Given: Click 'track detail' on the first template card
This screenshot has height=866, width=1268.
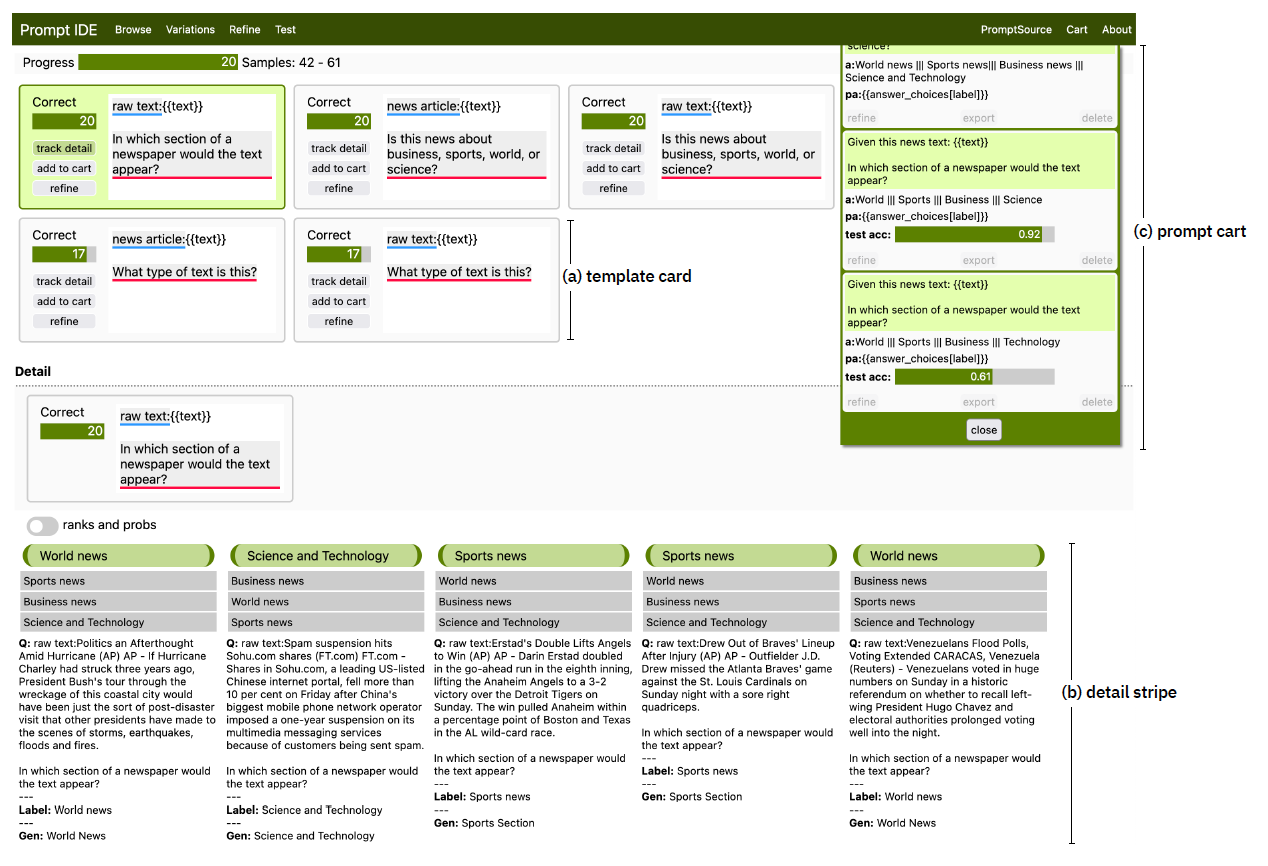Looking at the screenshot, I should click(63, 148).
